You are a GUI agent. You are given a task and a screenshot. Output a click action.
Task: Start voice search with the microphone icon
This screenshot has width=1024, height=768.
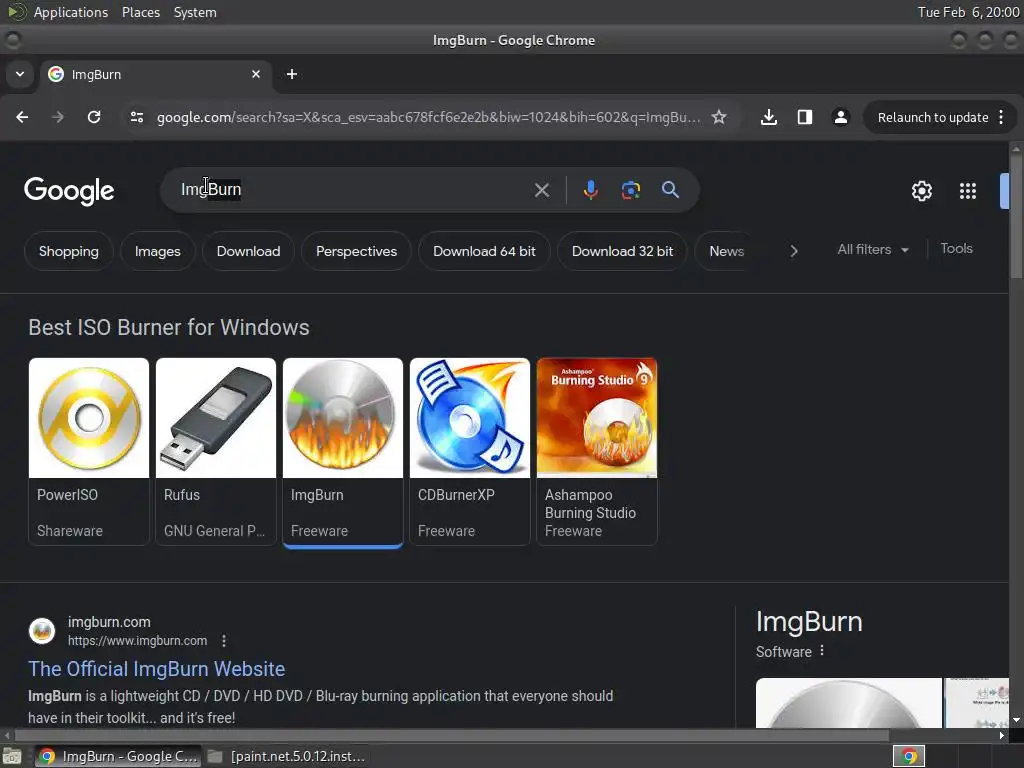point(590,190)
